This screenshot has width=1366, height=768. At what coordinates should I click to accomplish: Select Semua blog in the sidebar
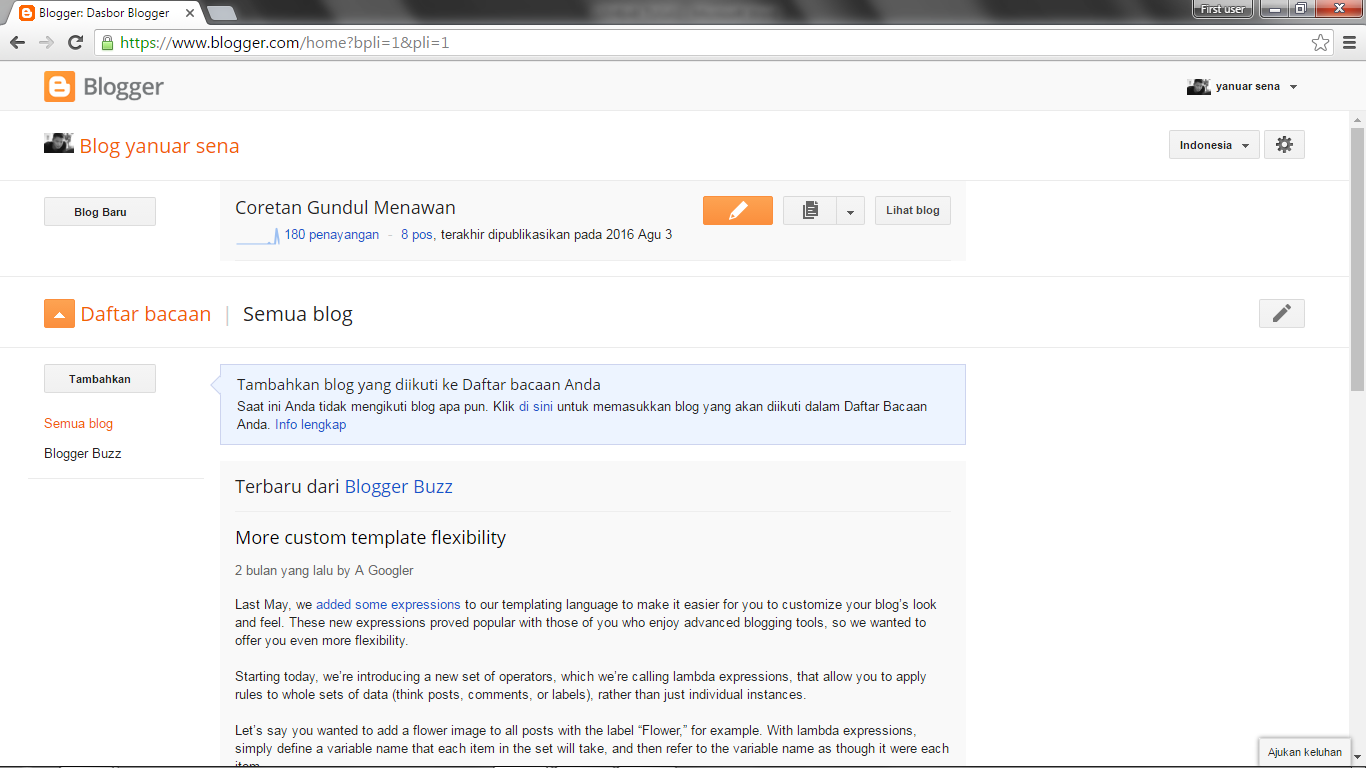[78, 424]
